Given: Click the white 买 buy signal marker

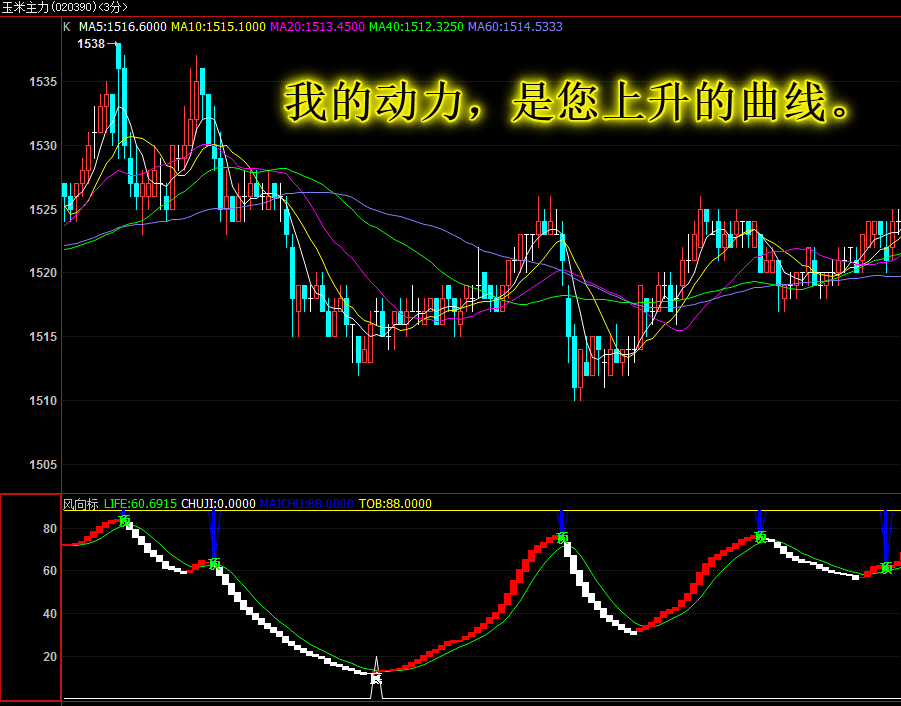Looking at the screenshot, I should tap(376, 678).
